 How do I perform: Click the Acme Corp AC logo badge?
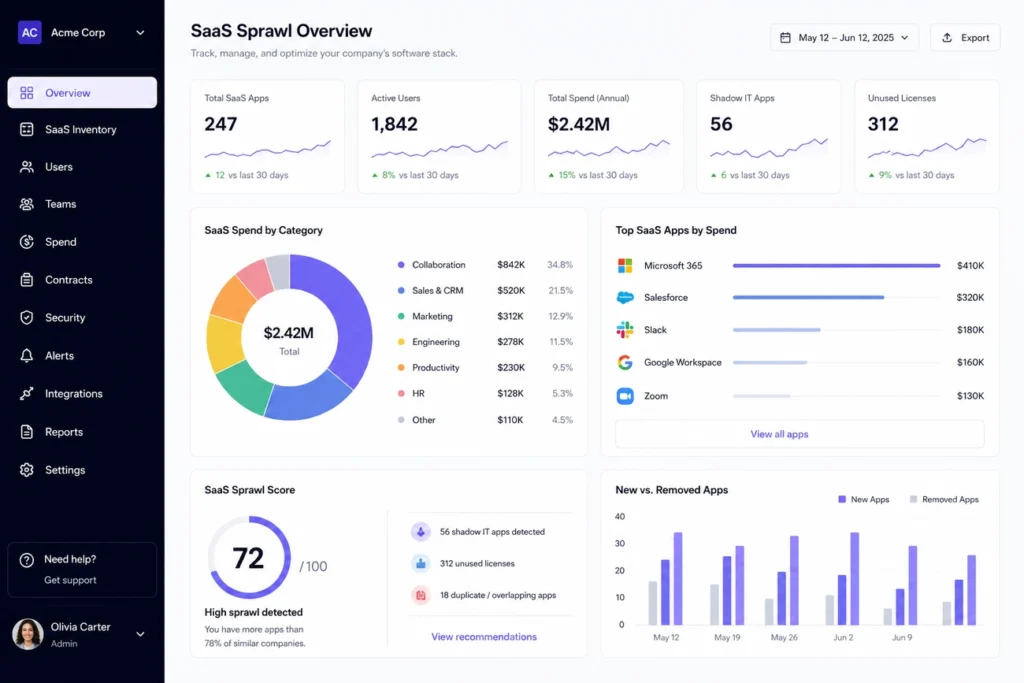pos(29,33)
